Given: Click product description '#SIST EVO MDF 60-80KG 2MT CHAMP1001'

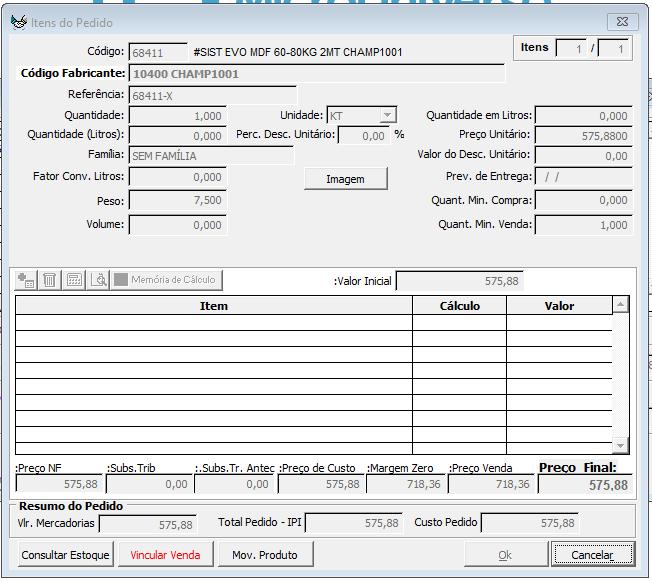Looking at the screenshot, I should [x=298, y=52].
